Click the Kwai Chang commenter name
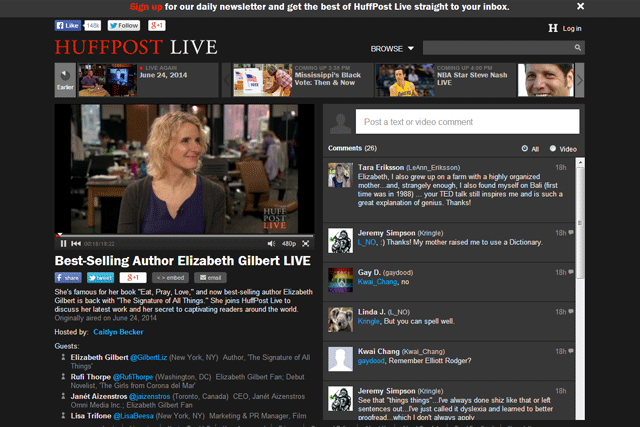Viewport: 640px width, 427px height. (379, 351)
